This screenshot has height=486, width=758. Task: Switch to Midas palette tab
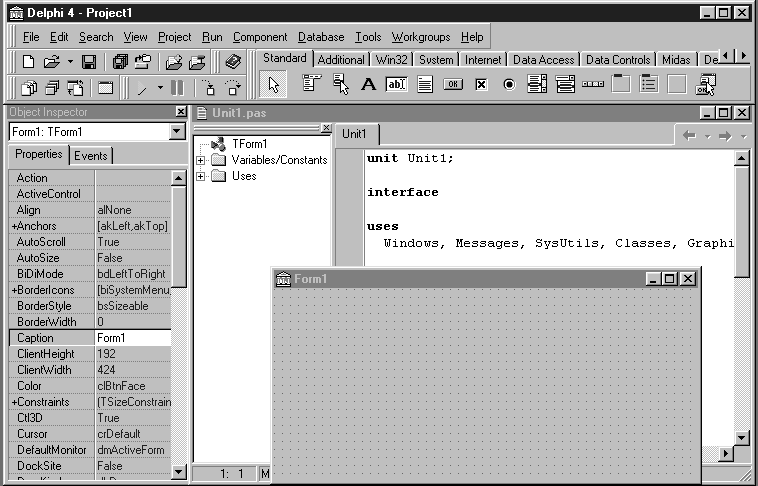pos(676,60)
